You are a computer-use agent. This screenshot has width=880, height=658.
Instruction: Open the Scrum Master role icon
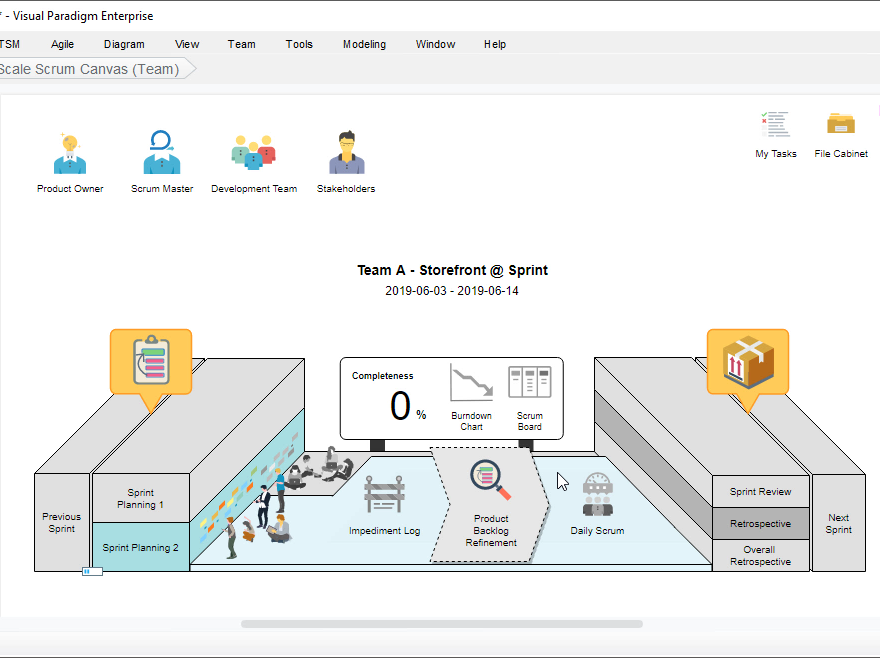pos(162,148)
